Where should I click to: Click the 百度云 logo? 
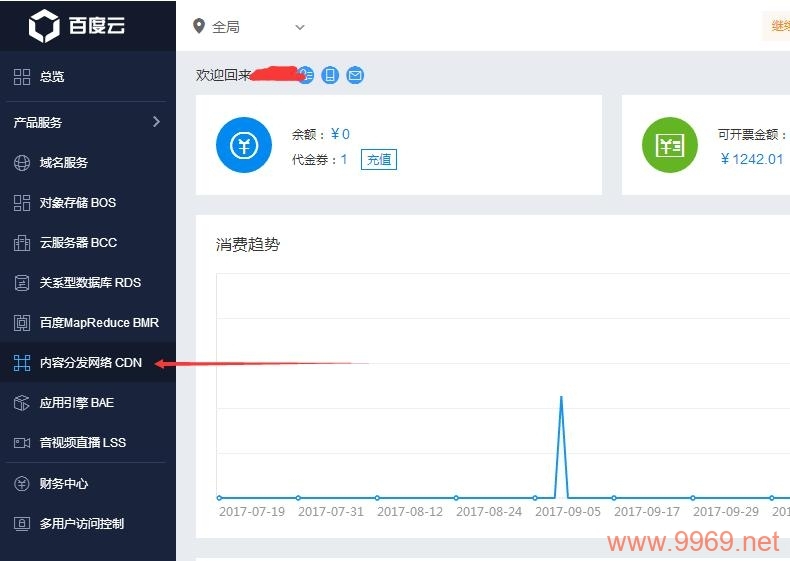click(x=77, y=25)
